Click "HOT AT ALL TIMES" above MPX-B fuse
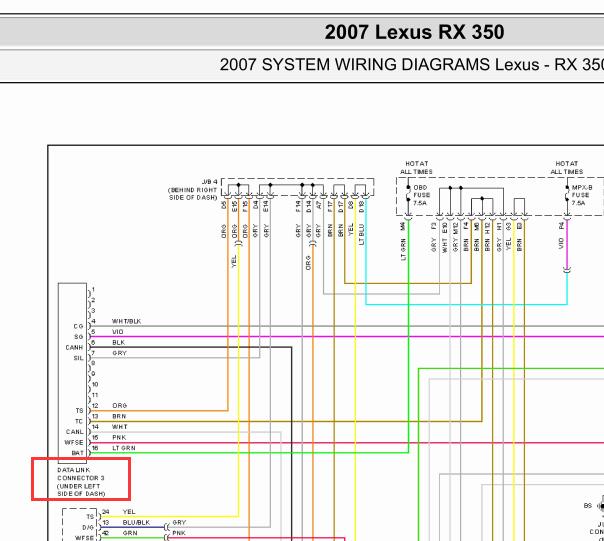Screen dimensions: 604x541 click(567, 168)
